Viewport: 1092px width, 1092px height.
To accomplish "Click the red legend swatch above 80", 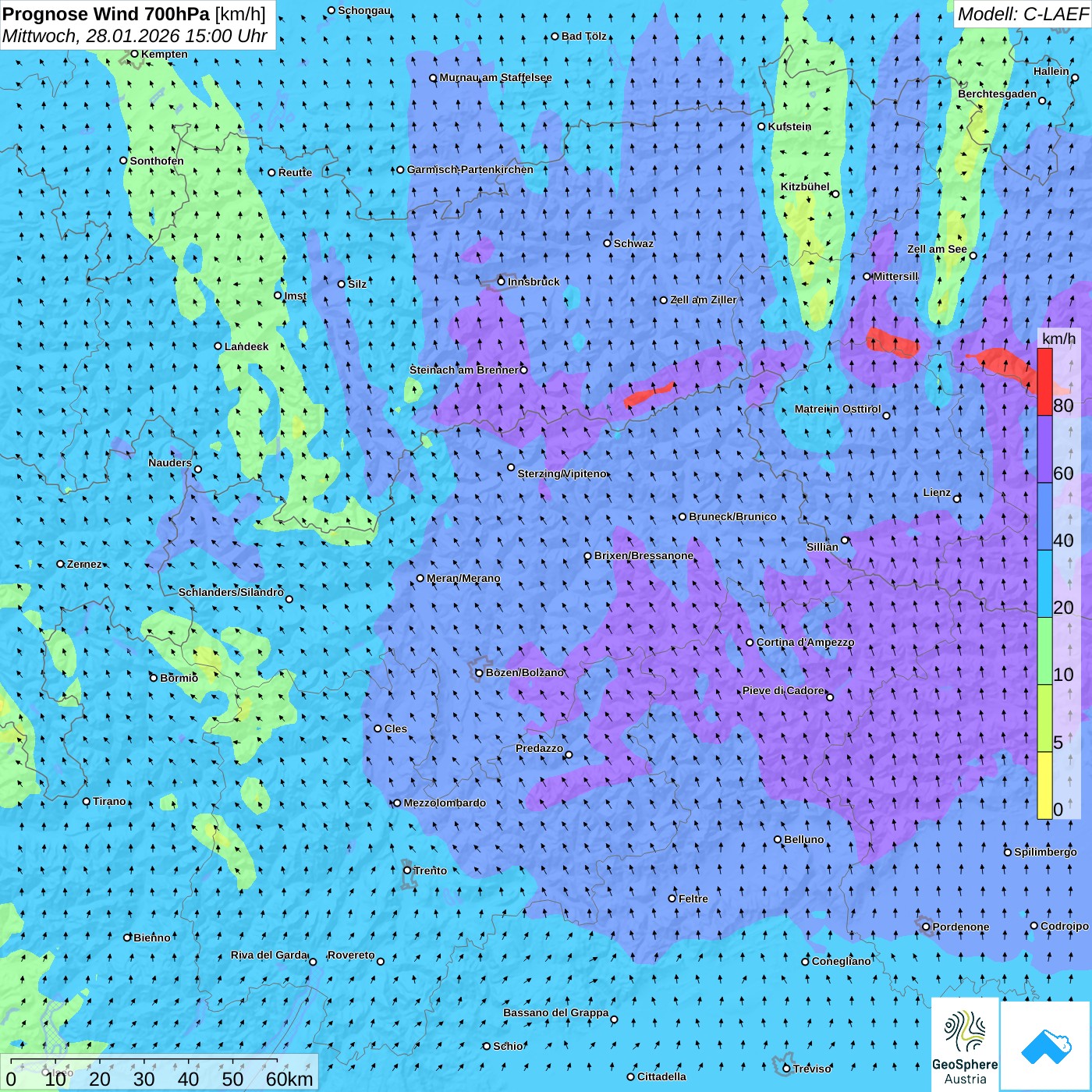I will click(x=1044, y=382).
